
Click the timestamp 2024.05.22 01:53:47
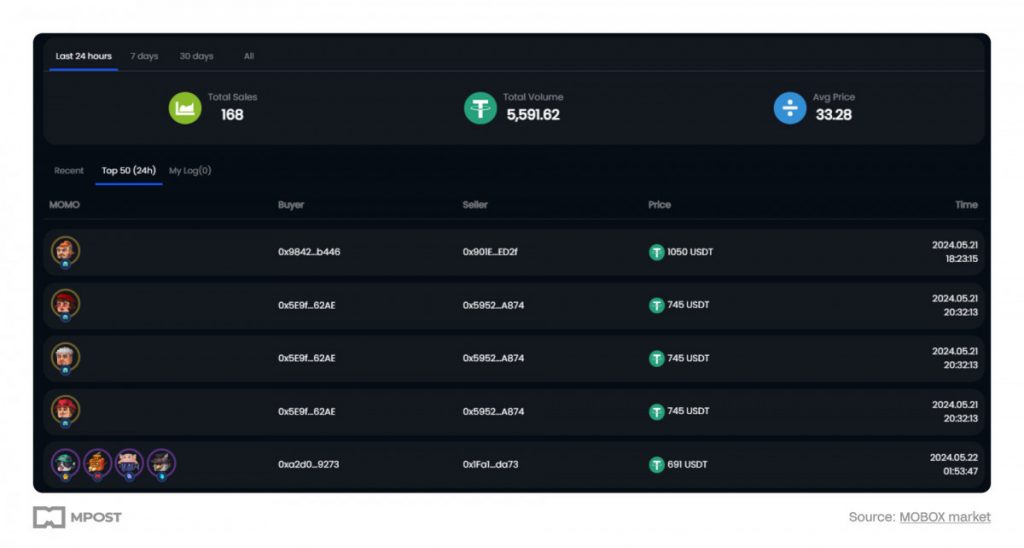[x=954, y=464]
